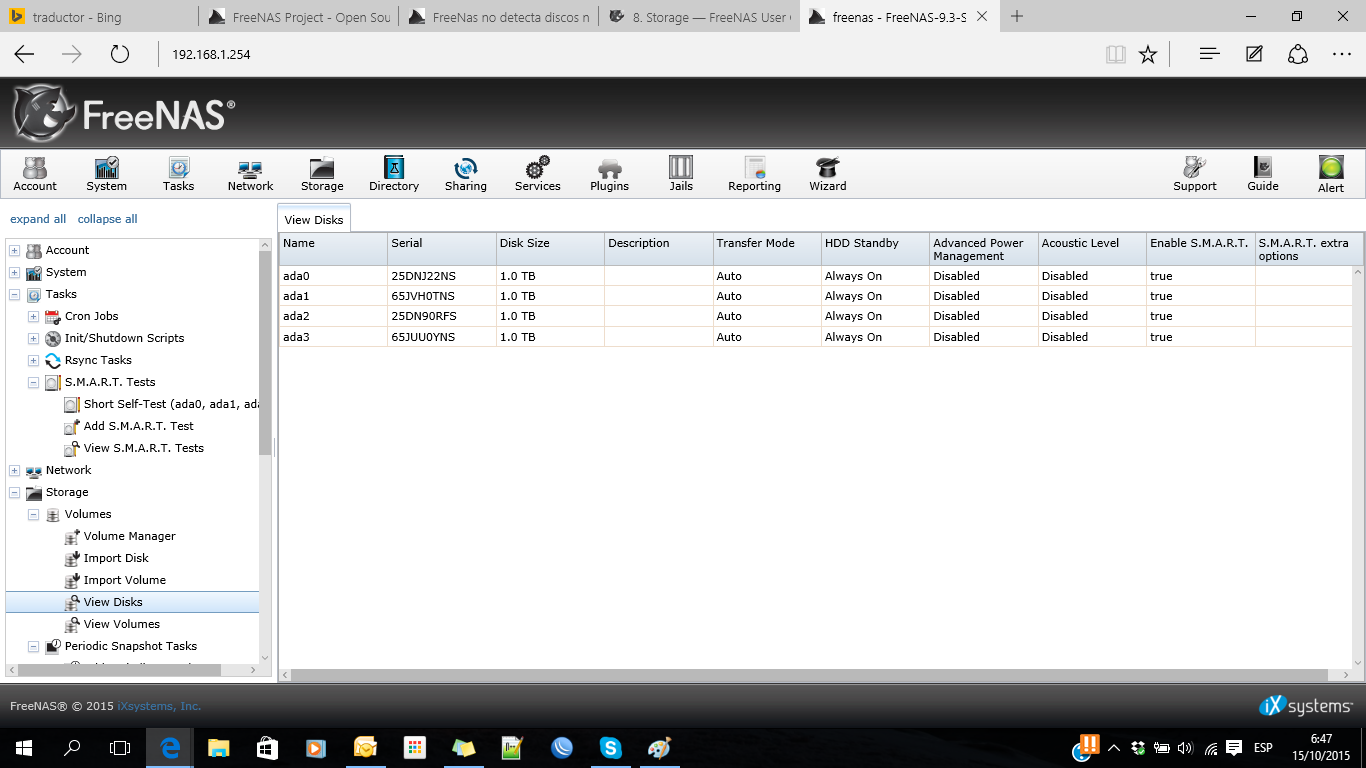Select View Disks tree item

(x=132, y=602)
